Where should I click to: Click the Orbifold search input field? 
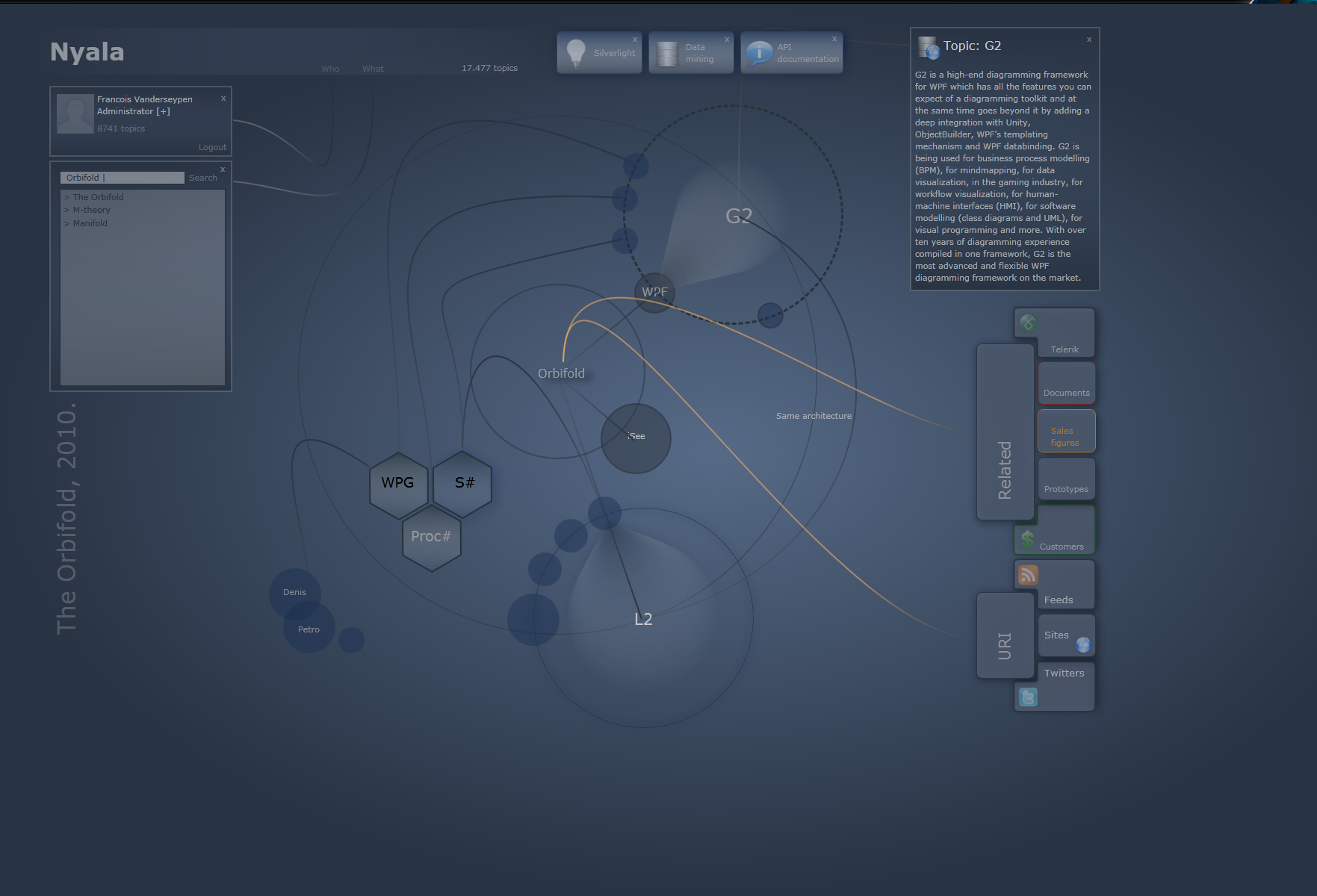[123, 178]
